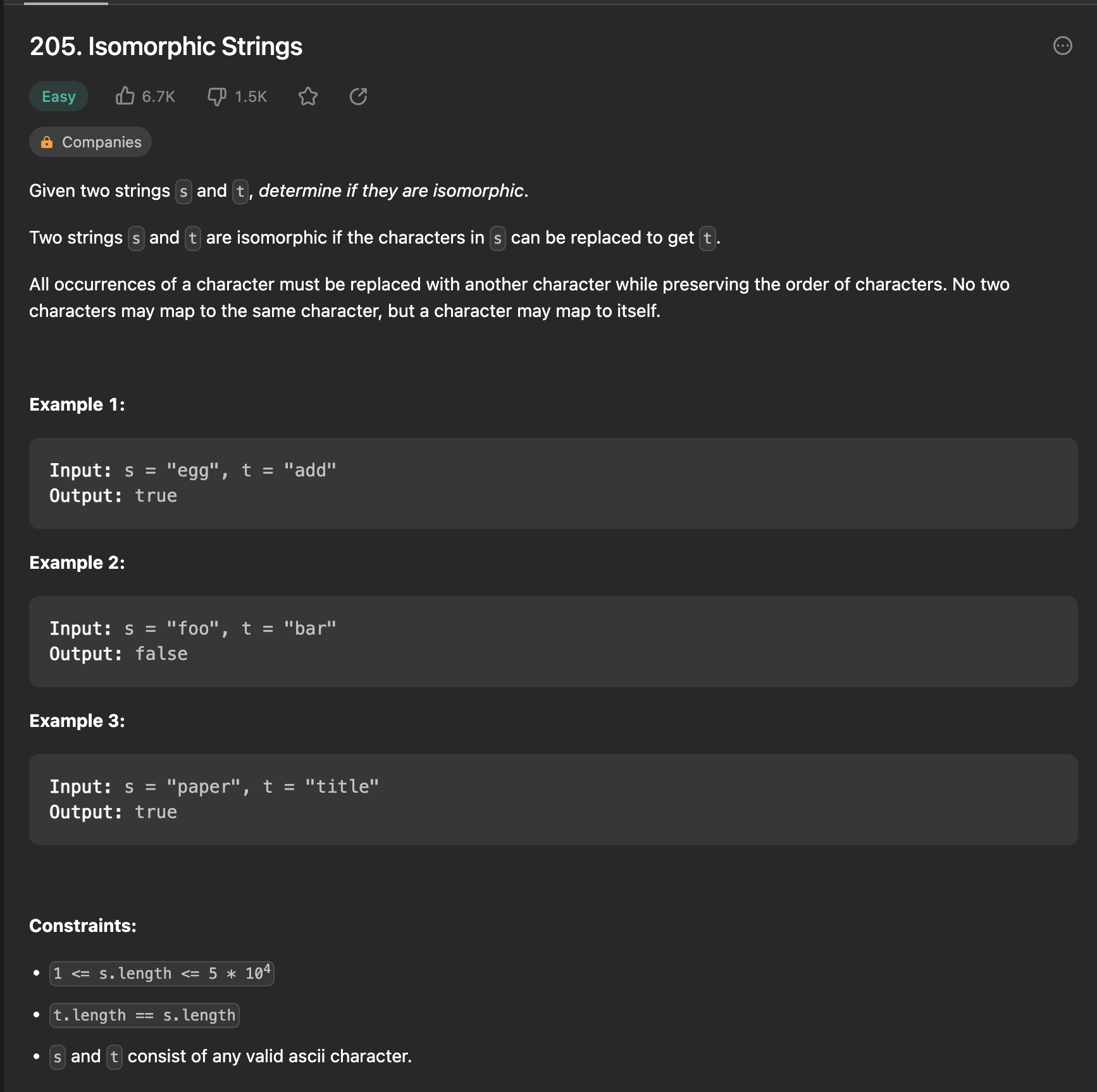Click the Easy difficulty badge
1097x1092 pixels.
tap(59, 96)
